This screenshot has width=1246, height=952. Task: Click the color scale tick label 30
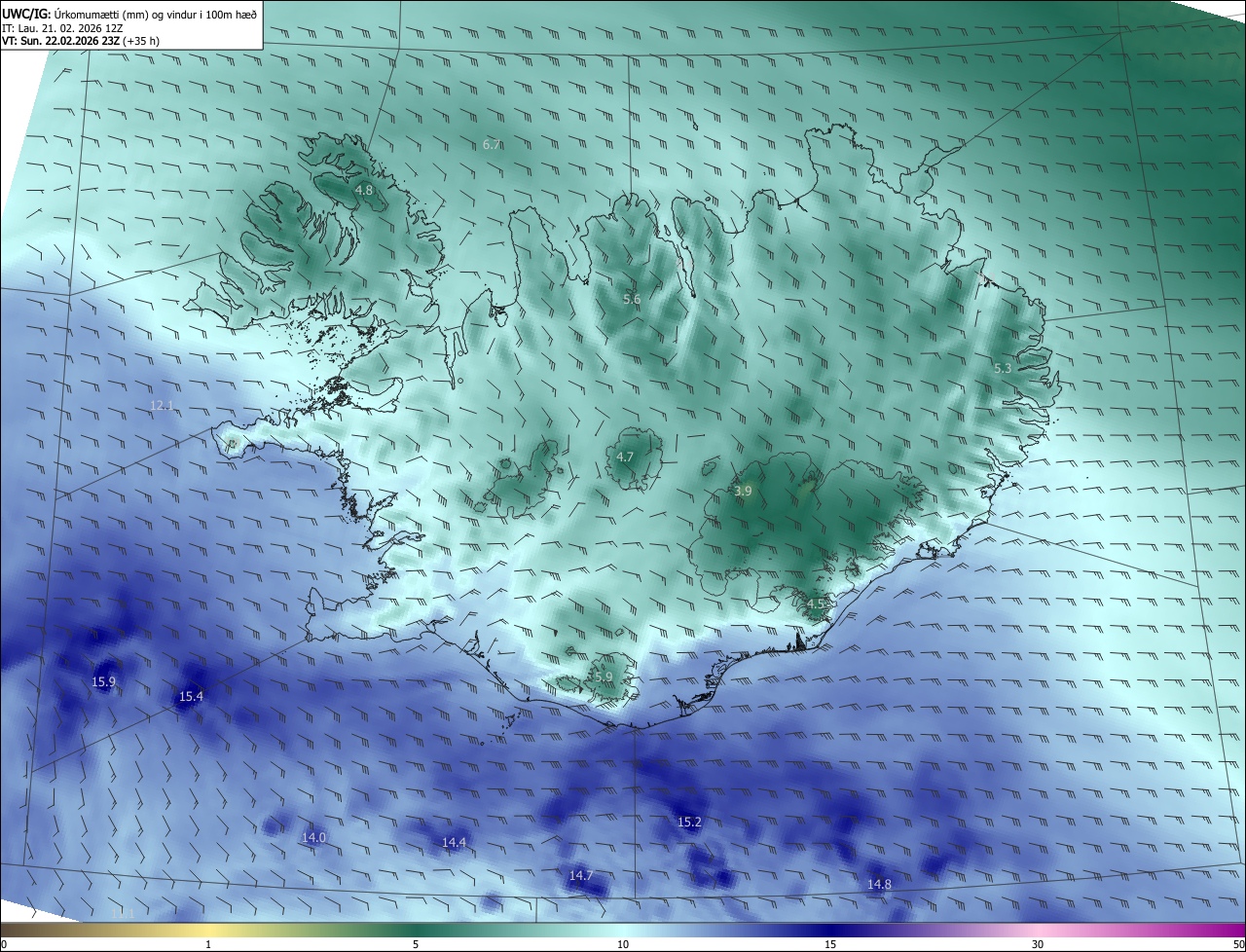click(x=1038, y=944)
